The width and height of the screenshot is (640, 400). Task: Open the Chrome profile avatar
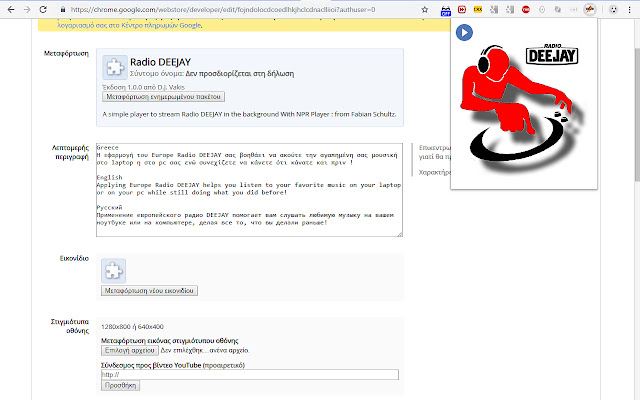[x=613, y=9]
